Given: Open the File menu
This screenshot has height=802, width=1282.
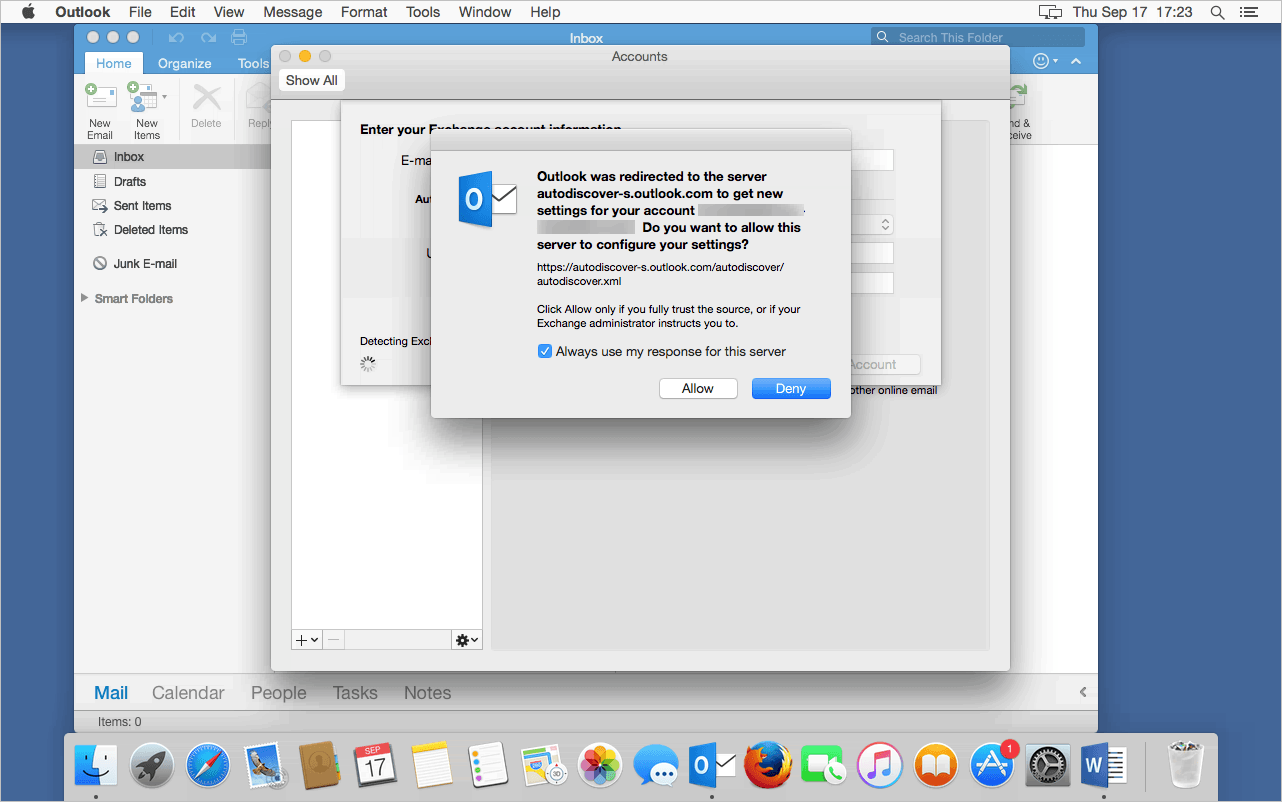Looking at the screenshot, I should [140, 12].
